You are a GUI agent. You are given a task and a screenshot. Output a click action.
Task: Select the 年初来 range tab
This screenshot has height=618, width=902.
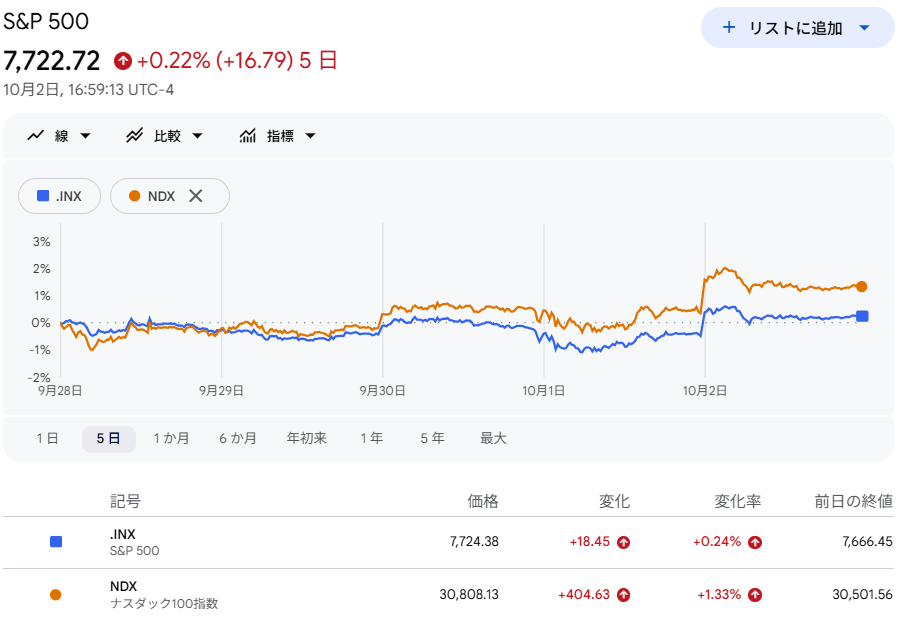point(307,438)
